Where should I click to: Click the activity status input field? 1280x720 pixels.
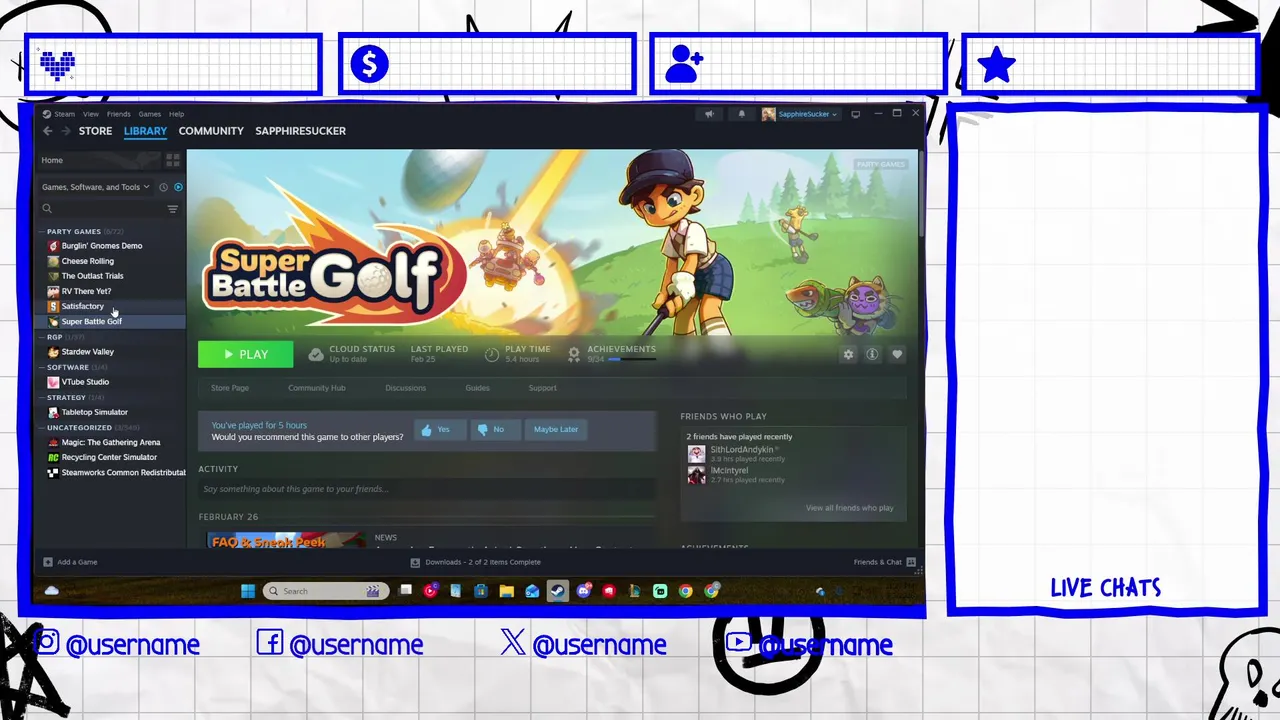click(x=427, y=489)
